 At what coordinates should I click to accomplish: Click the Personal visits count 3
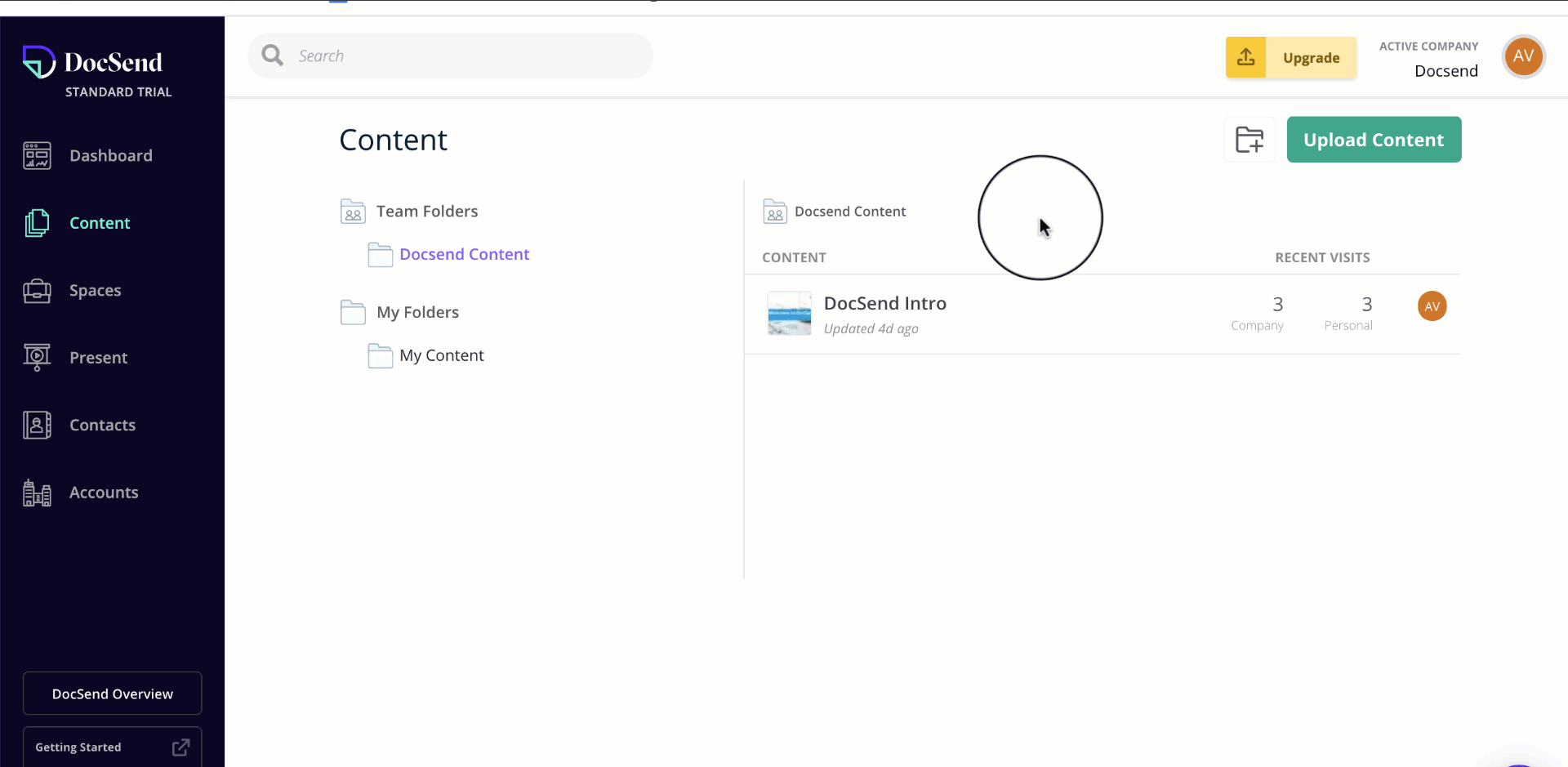(x=1366, y=305)
